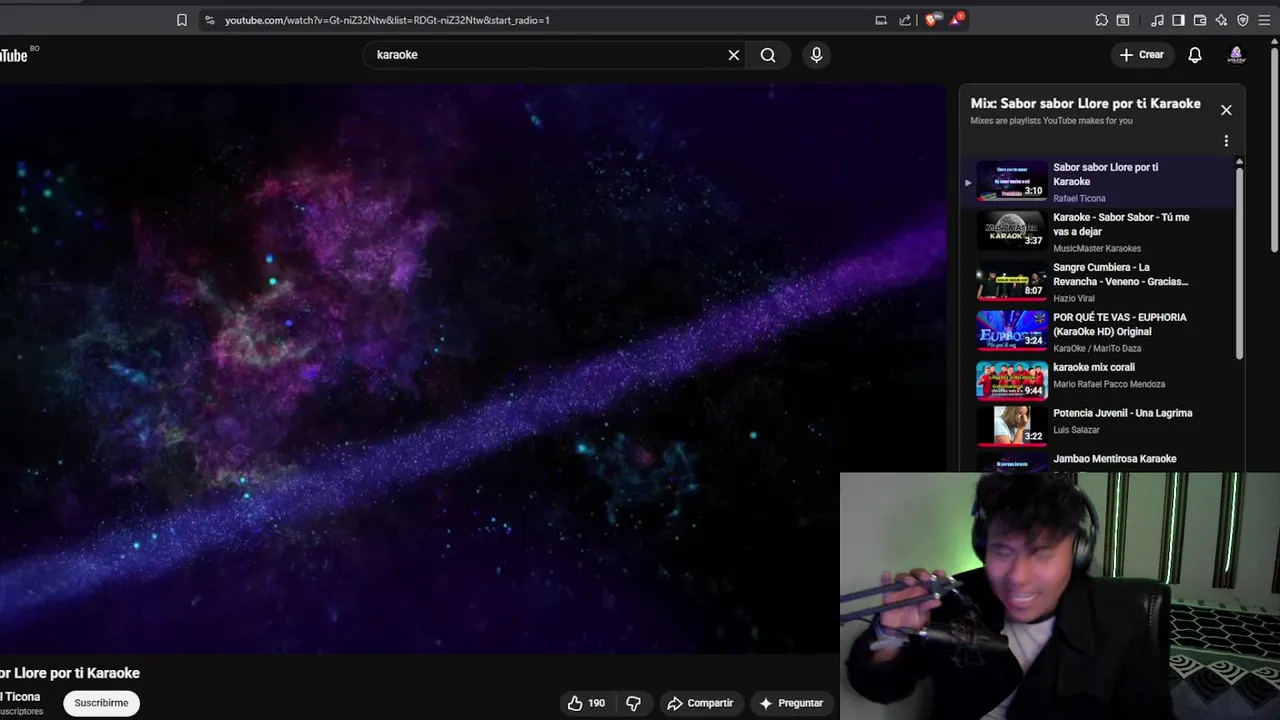Click the page vertical scrollbar
1280x720 pixels.
pos(1275,150)
